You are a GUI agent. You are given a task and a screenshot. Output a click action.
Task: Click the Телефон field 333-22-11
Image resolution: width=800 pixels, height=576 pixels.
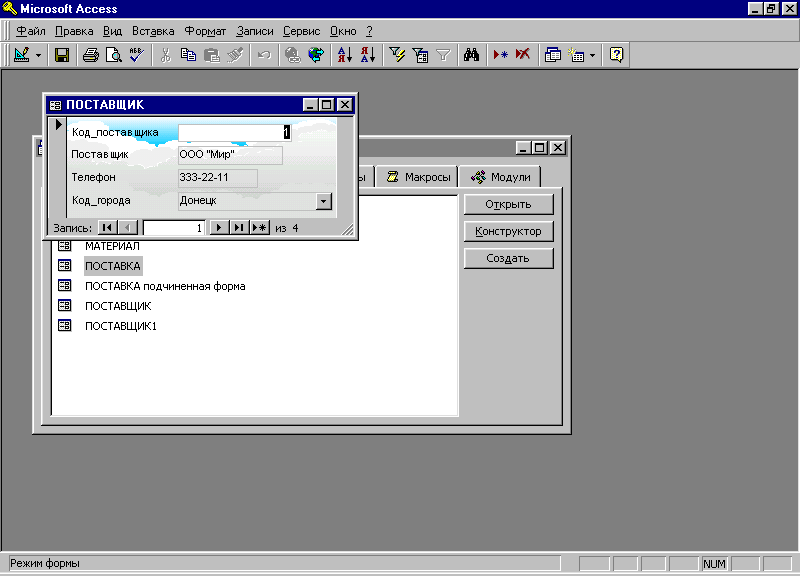pos(218,178)
